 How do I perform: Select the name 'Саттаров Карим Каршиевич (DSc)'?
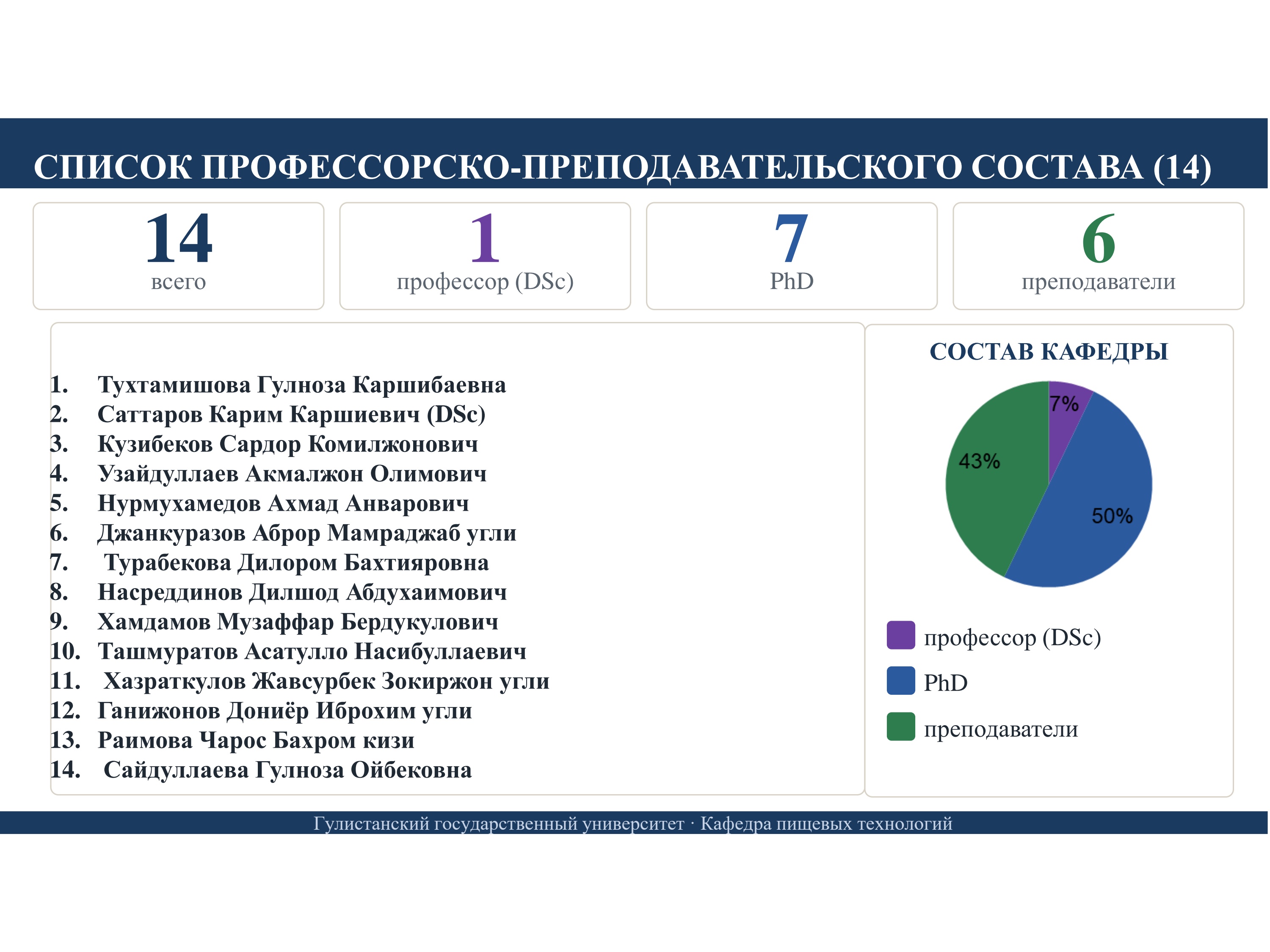coord(292,414)
